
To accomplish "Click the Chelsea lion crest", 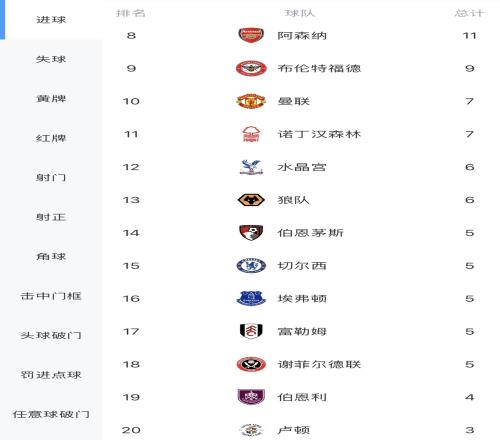I will (251, 266).
